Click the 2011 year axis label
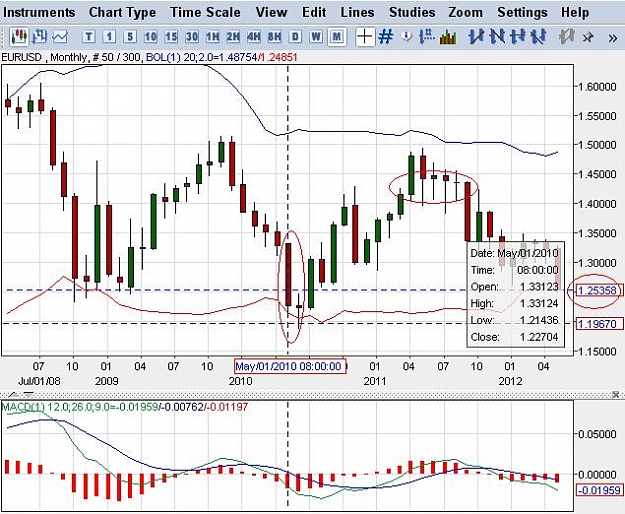The image size is (625, 514). tap(375, 381)
